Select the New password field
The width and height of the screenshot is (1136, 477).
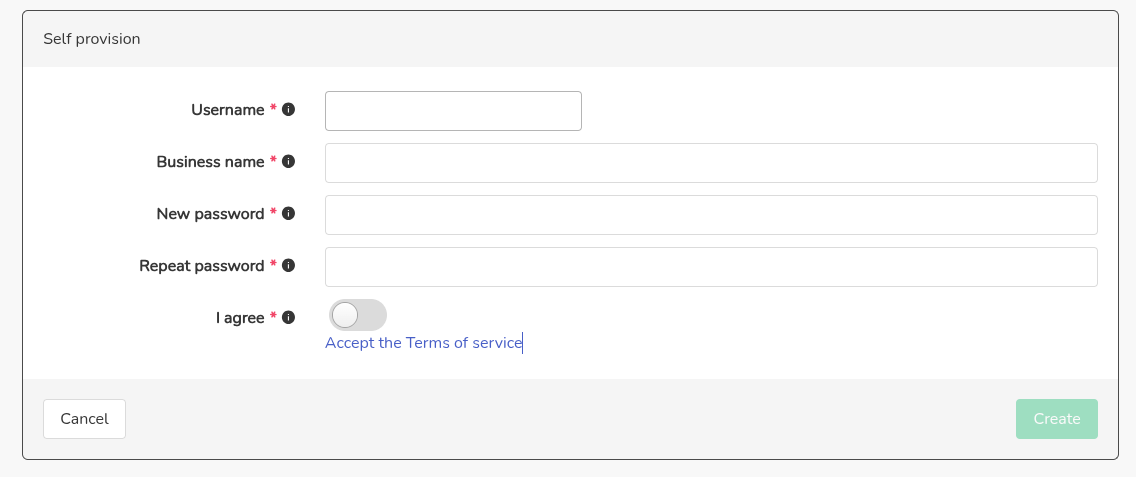(x=711, y=215)
